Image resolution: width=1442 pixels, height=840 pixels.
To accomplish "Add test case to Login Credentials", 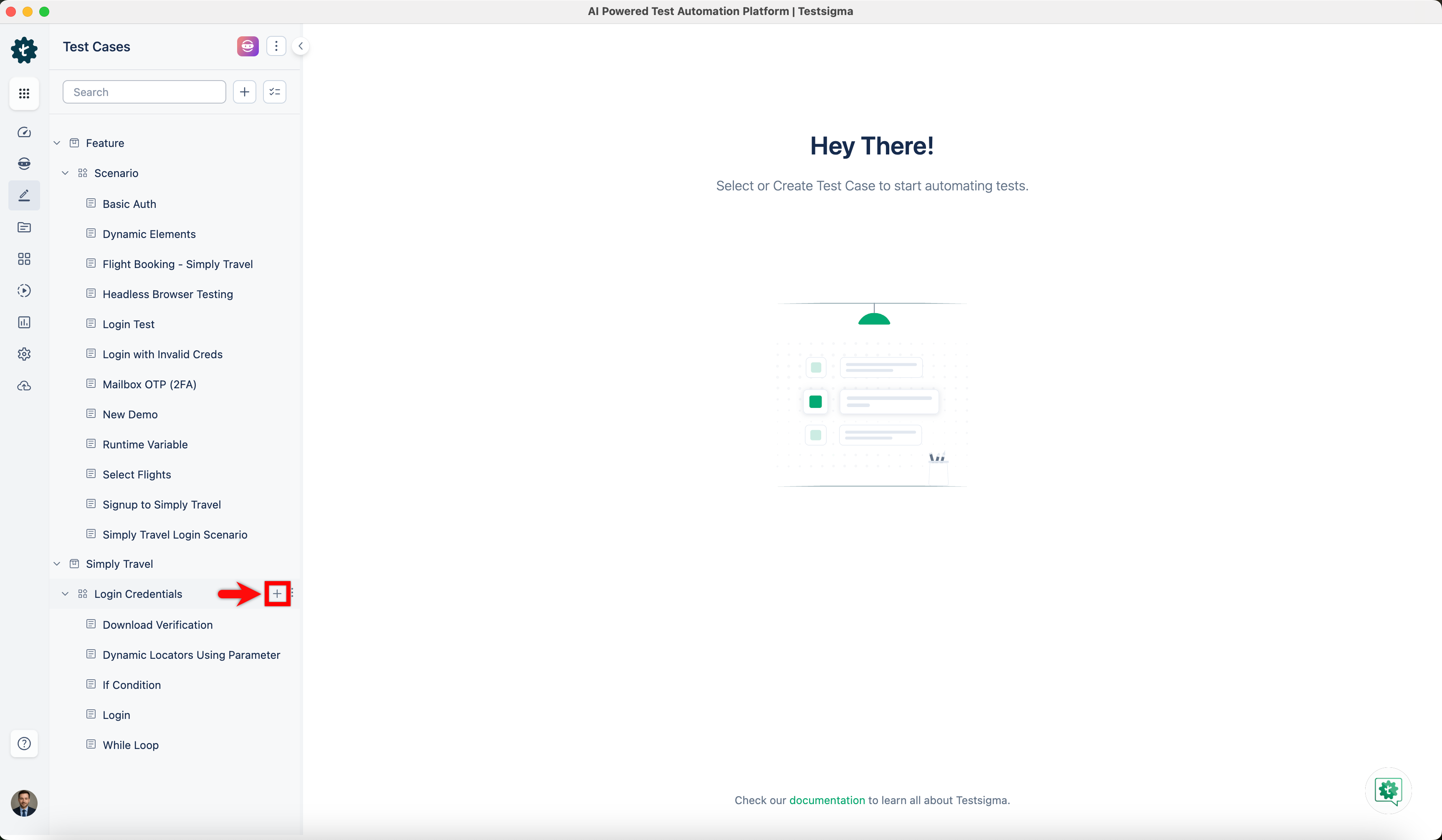I will tap(277, 594).
